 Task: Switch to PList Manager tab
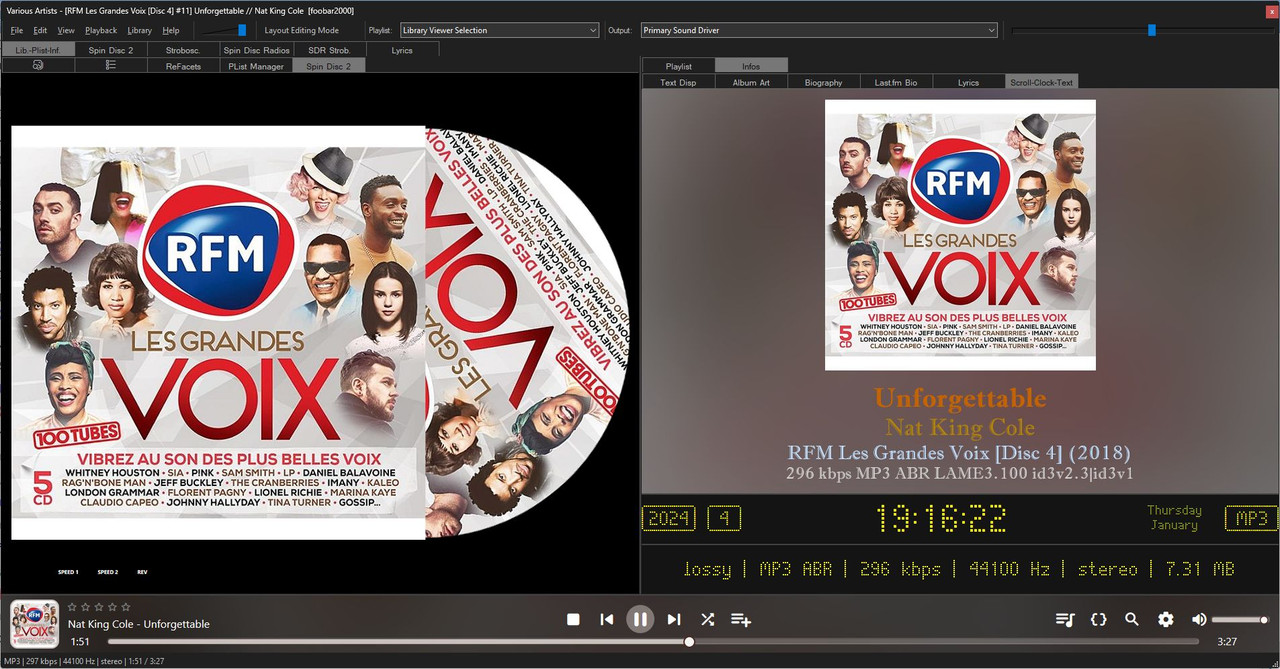click(x=257, y=65)
